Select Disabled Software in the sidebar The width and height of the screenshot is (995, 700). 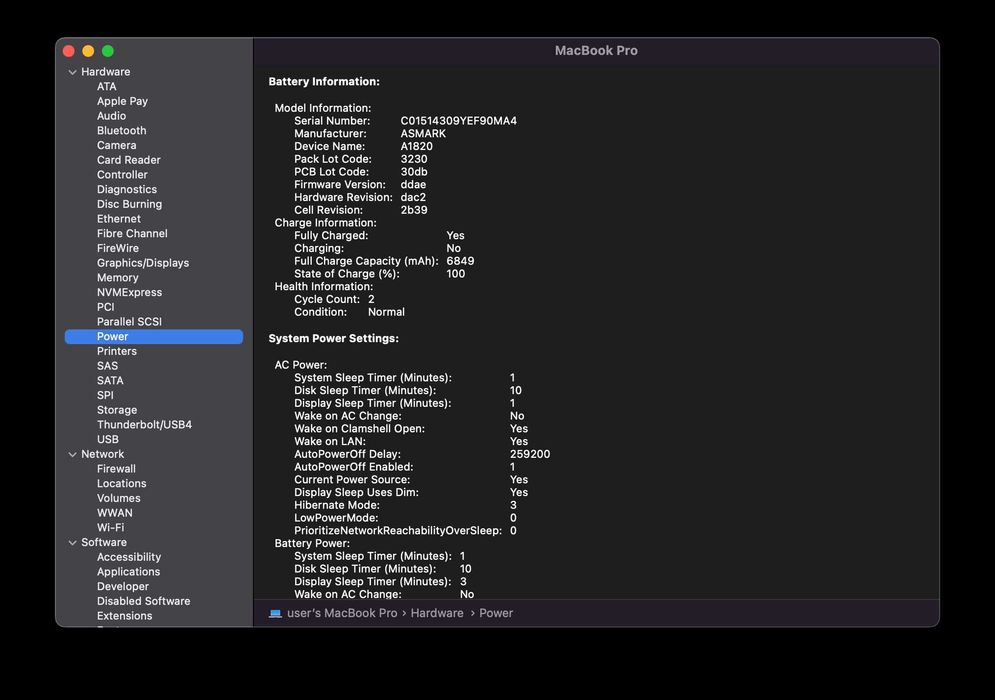(x=143, y=601)
